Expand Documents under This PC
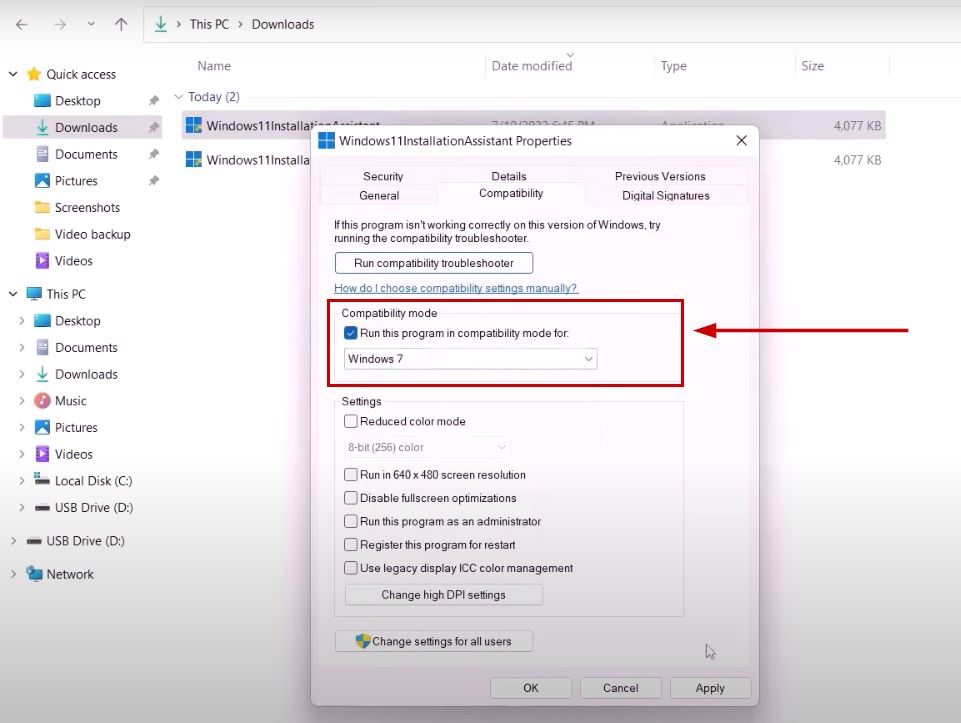 pyautogui.click(x=21, y=347)
